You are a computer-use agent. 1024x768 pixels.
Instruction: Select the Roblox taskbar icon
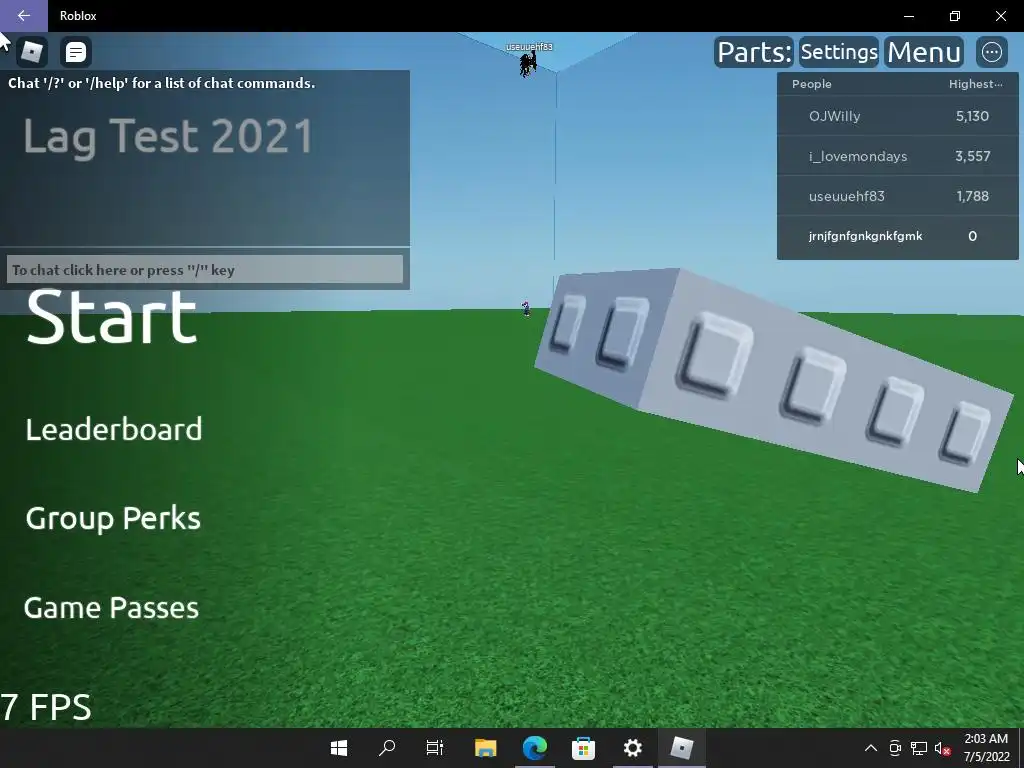(x=681, y=748)
